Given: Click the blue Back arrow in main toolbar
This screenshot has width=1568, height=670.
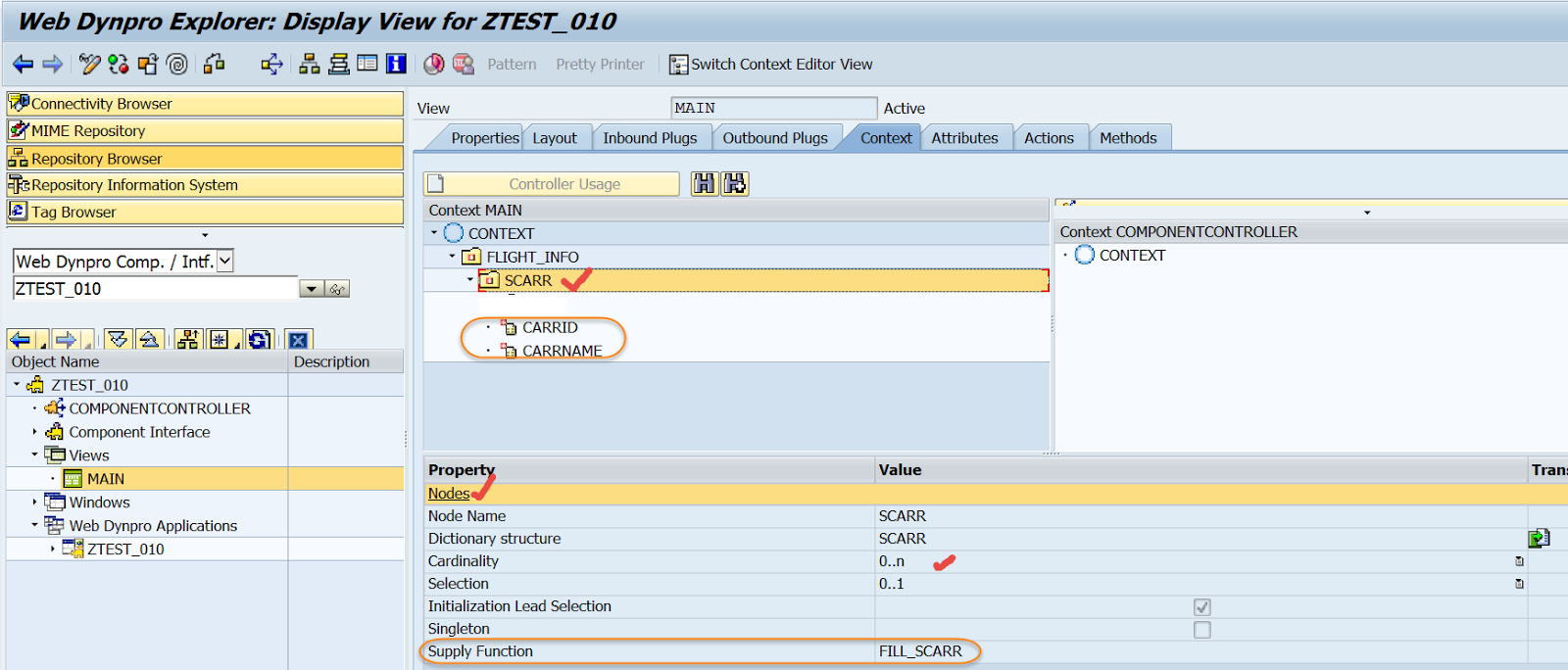Looking at the screenshot, I should point(23,65).
